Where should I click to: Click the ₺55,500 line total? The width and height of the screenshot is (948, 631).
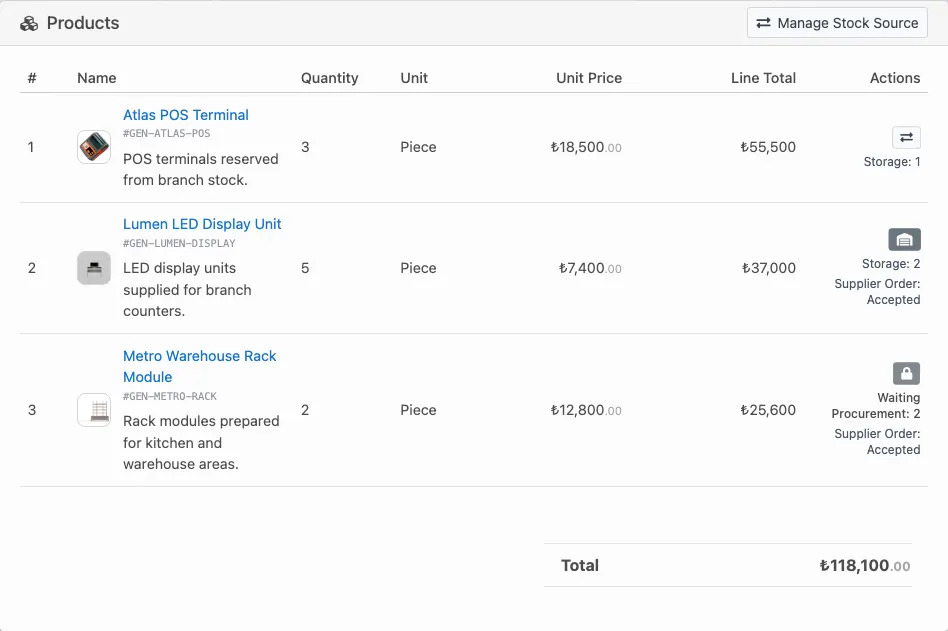pos(768,147)
